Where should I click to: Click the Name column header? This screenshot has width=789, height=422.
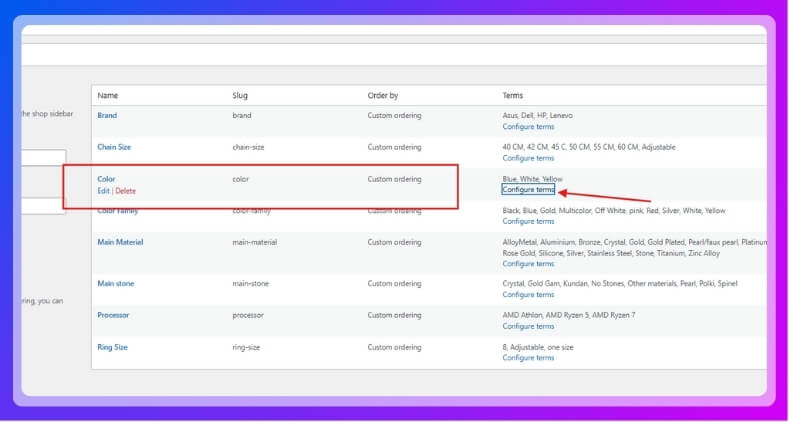coord(108,96)
